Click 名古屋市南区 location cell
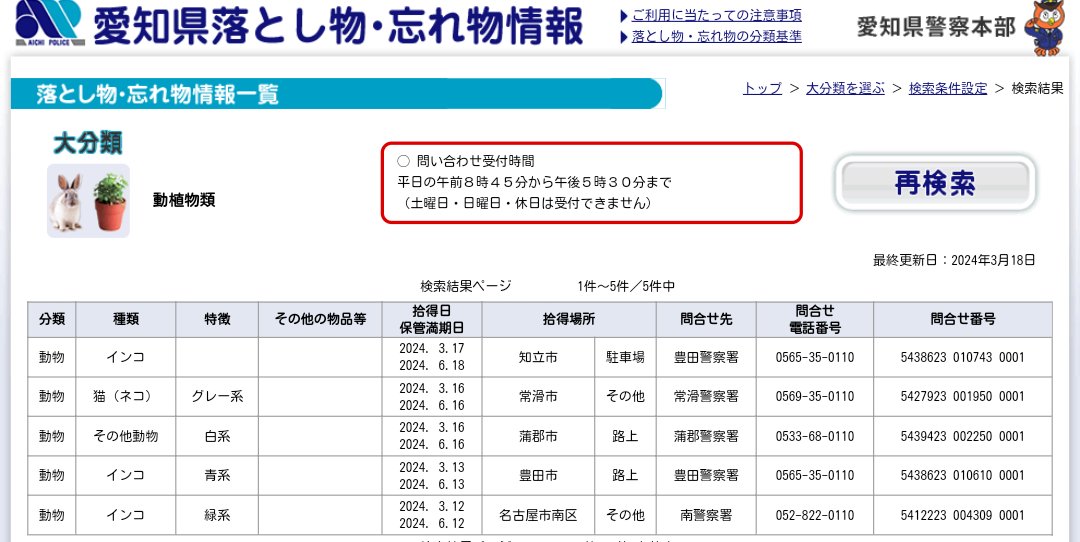The image size is (1080, 542). (x=538, y=515)
